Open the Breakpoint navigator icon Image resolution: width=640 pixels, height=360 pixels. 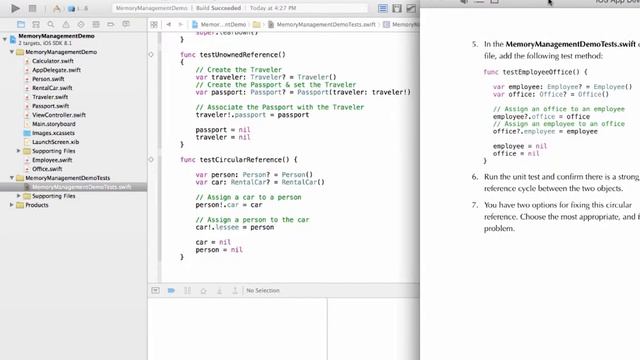coord(111,24)
